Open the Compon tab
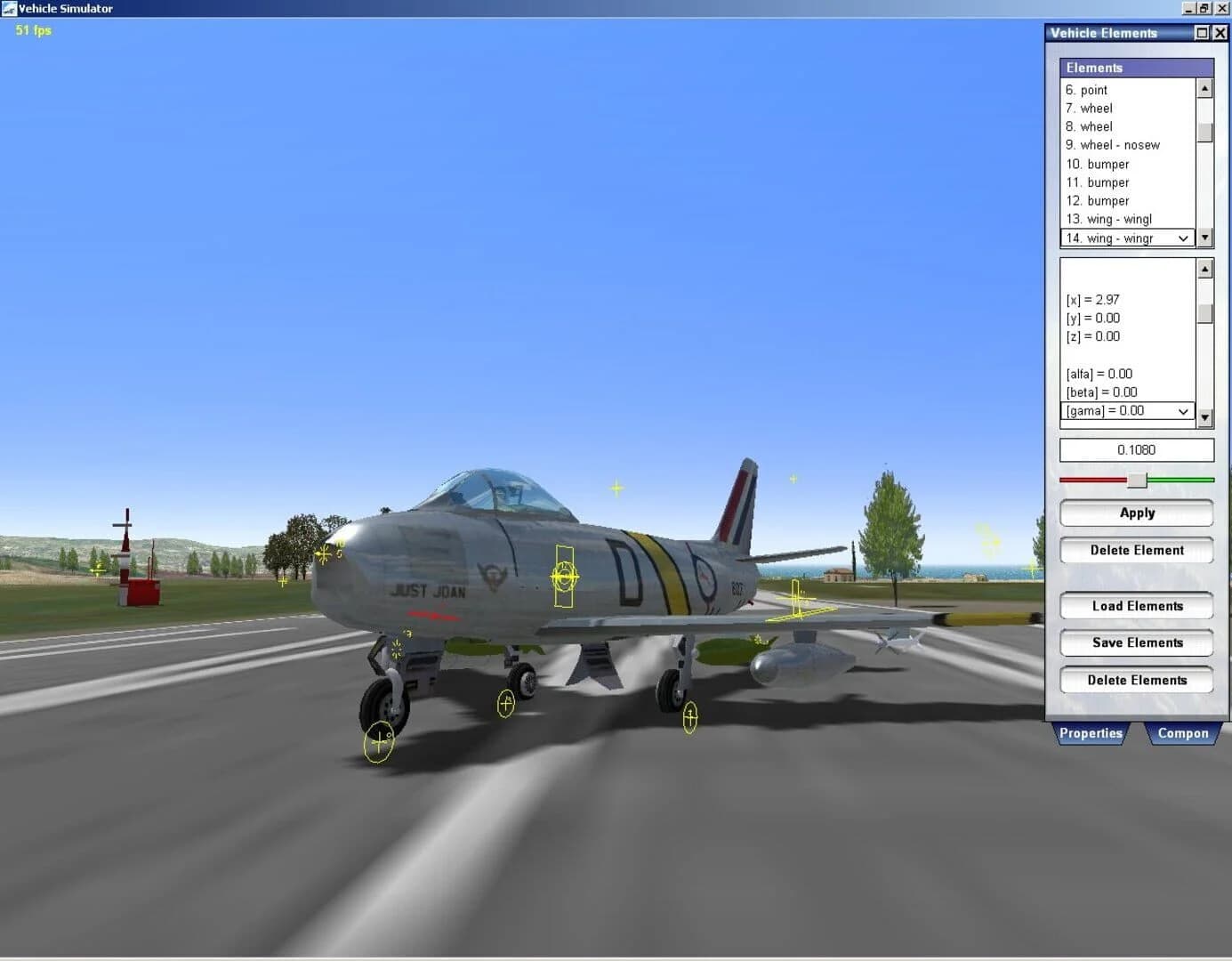This screenshot has width=1232, height=961. [1182, 732]
